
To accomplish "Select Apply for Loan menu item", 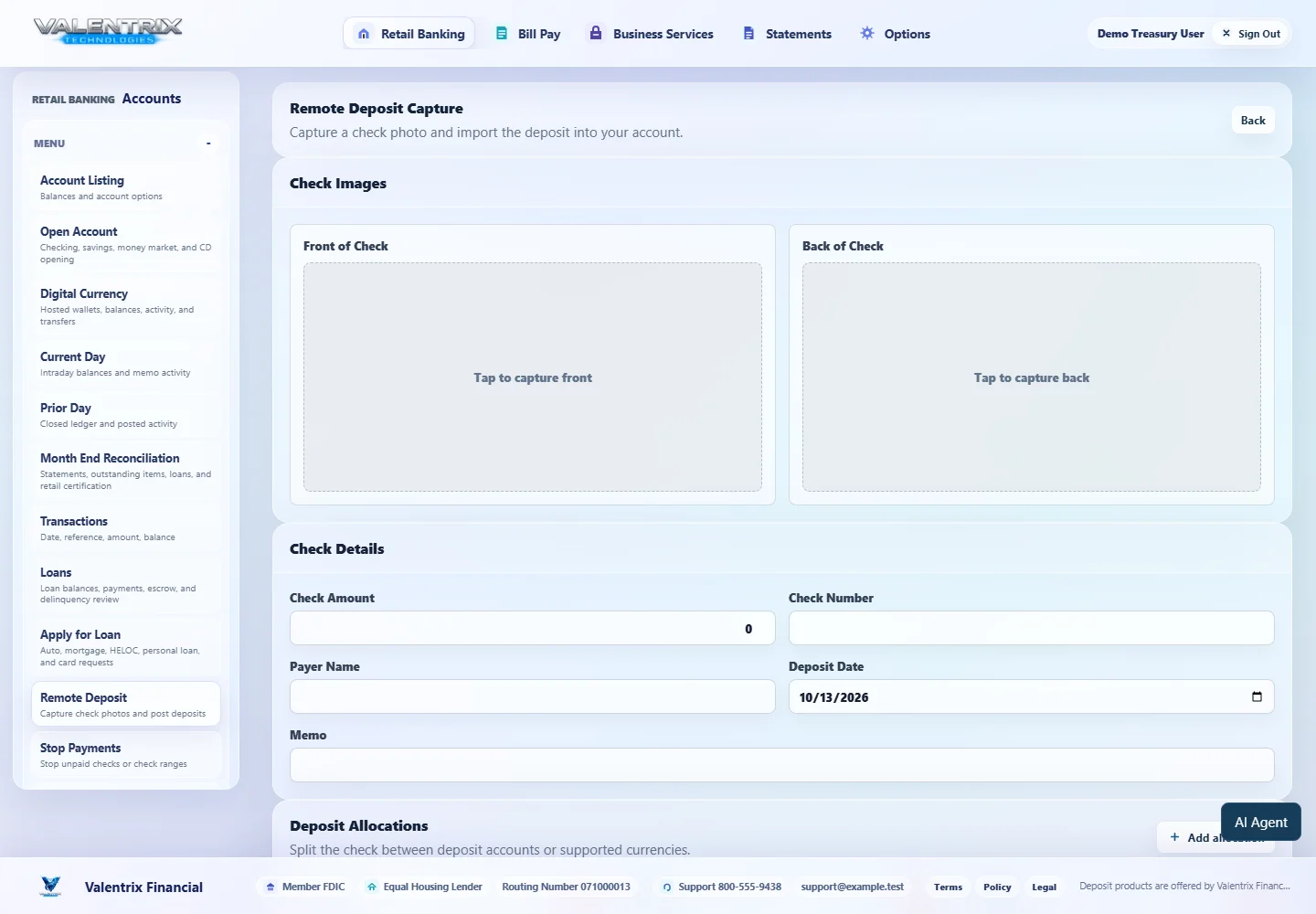I will pyautogui.click(x=126, y=648).
